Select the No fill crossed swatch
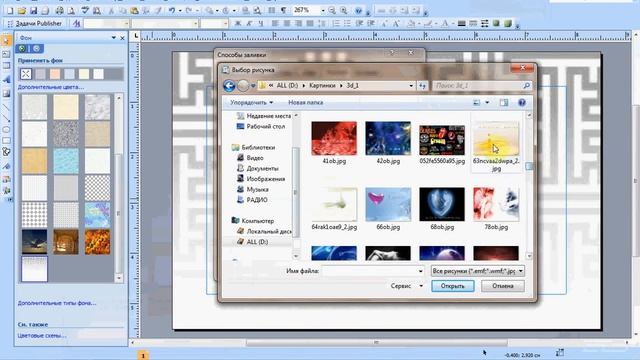Image resolution: width=640 pixels, height=360 pixels. click(x=26, y=74)
